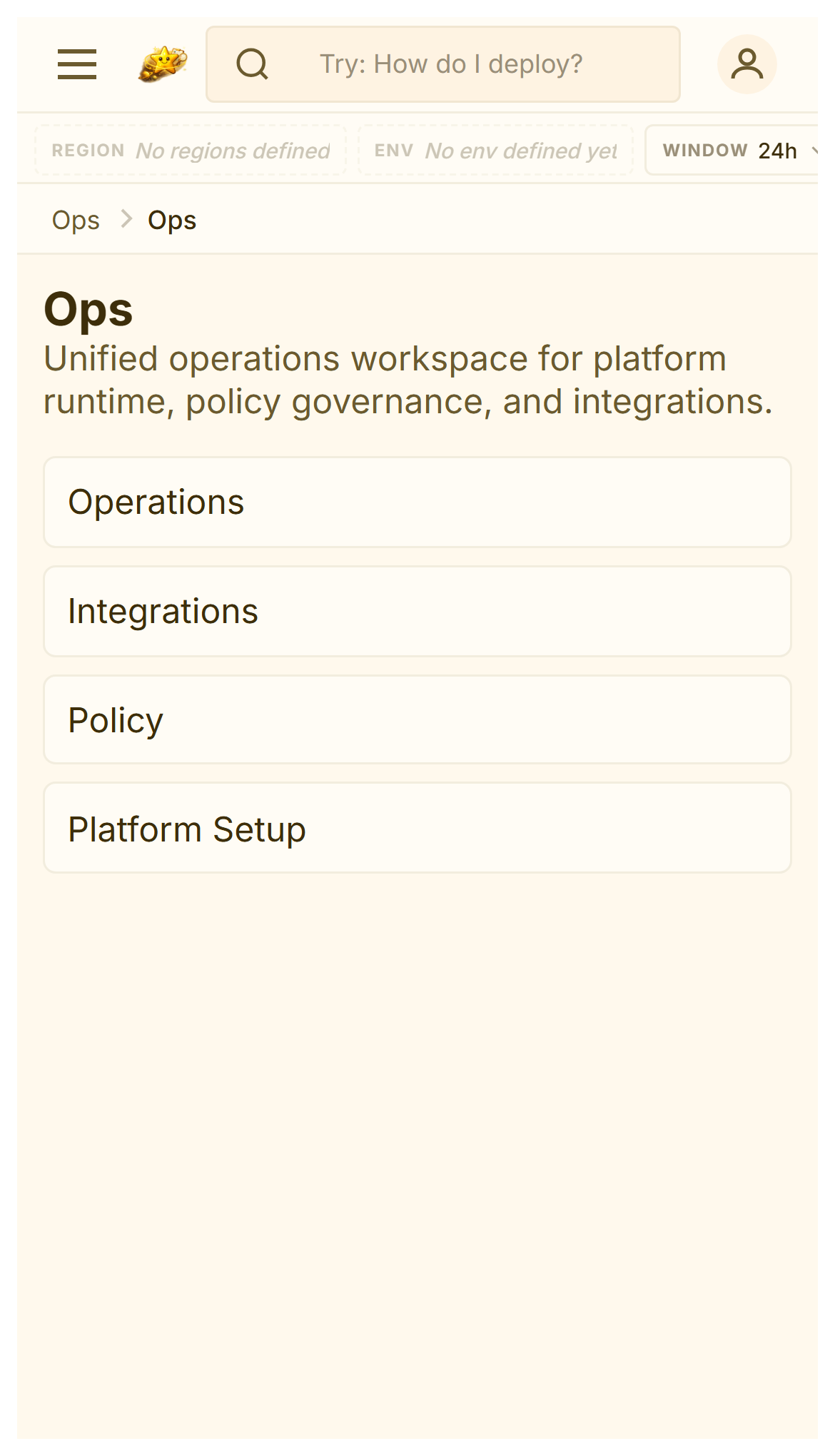
Task: Focus the 'How do I deploy?' search field
Action: click(451, 64)
